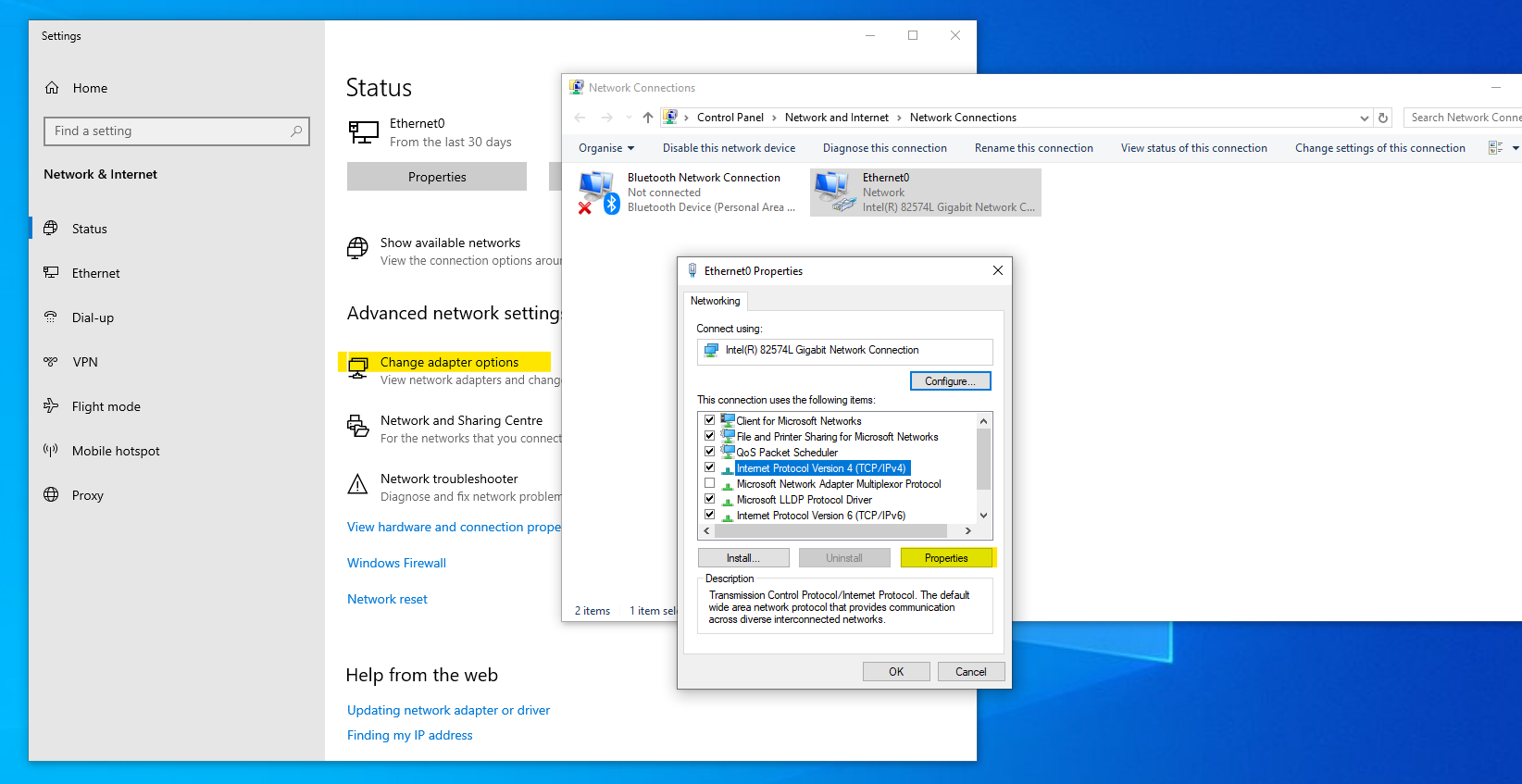1522x784 pixels.
Task: Open VPN settings in sidebar
Action: tap(85, 362)
